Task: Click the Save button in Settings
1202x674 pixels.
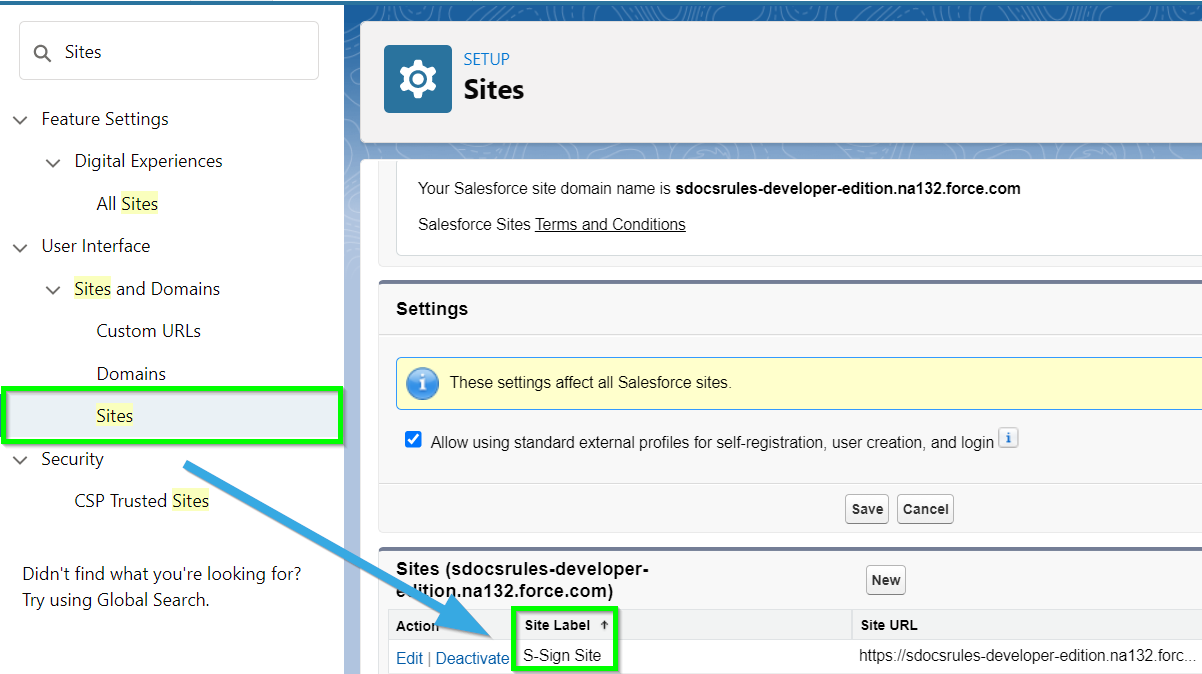Action: (x=867, y=509)
